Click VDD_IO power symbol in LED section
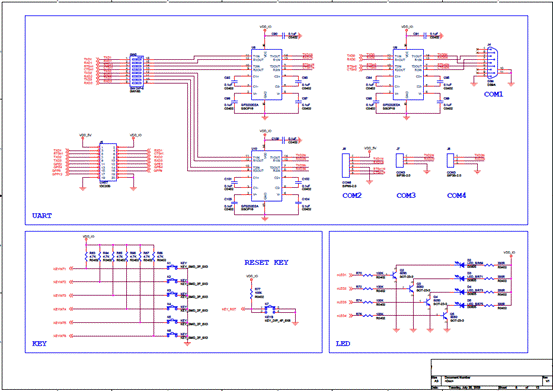Viewport: 553px width, 391px height. (x=510, y=255)
